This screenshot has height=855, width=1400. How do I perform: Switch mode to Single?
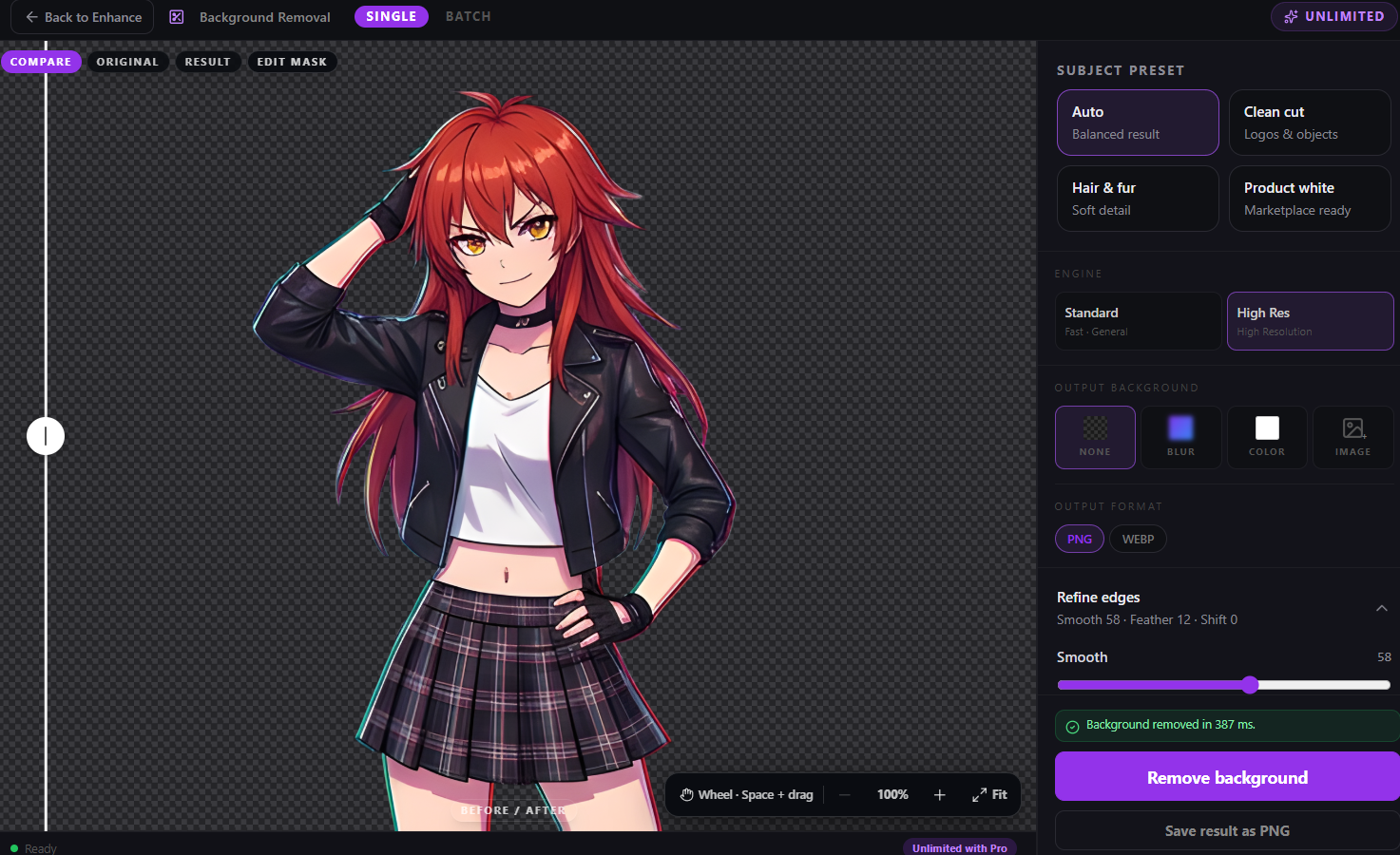coord(392,16)
